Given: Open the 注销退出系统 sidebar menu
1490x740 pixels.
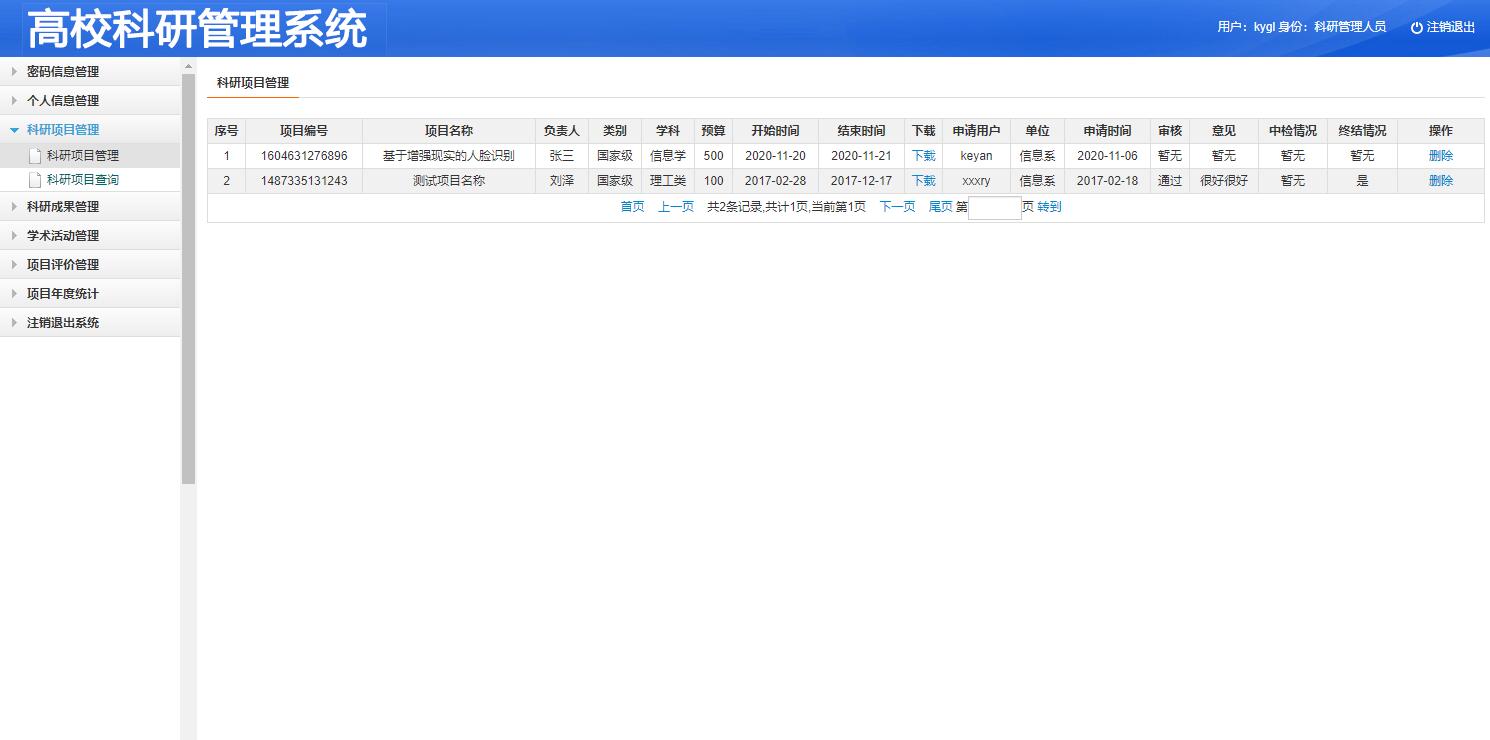Looking at the screenshot, I should [62, 323].
